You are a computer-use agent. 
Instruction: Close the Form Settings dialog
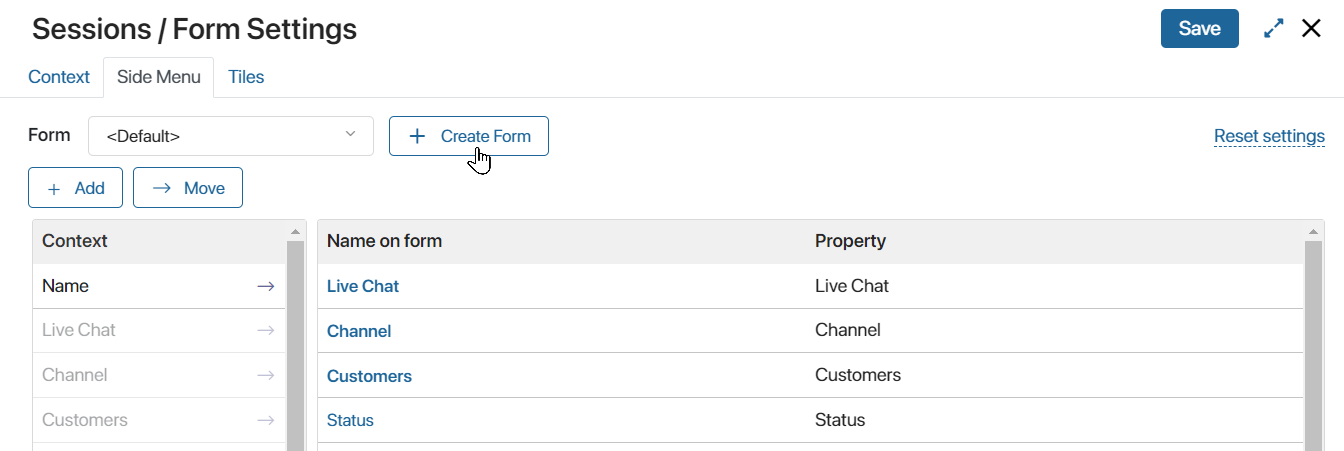tap(1311, 29)
